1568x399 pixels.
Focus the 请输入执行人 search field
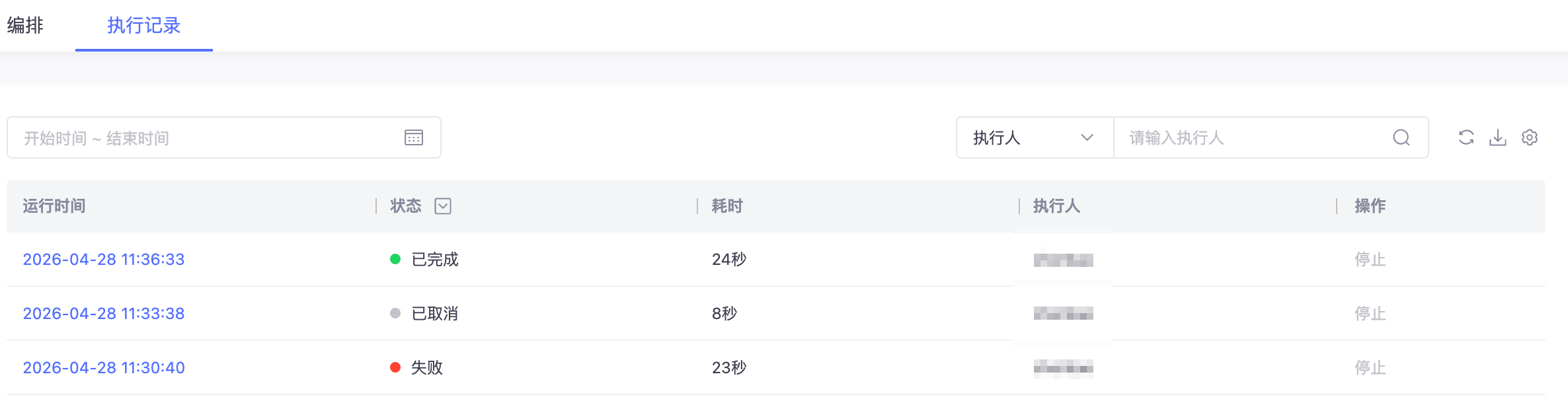coord(1256,137)
